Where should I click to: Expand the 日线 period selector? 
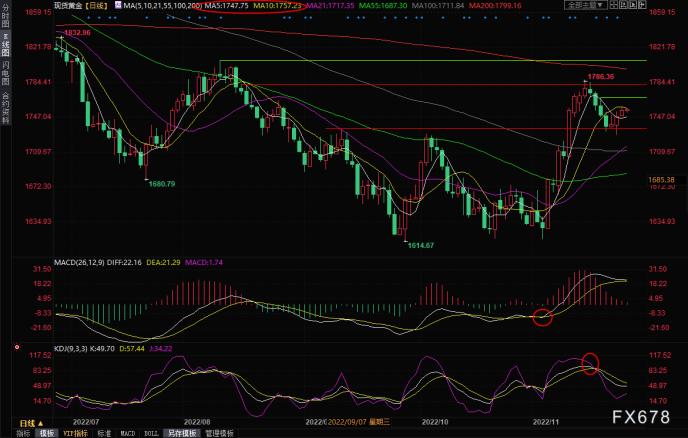[x=98, y=7]
